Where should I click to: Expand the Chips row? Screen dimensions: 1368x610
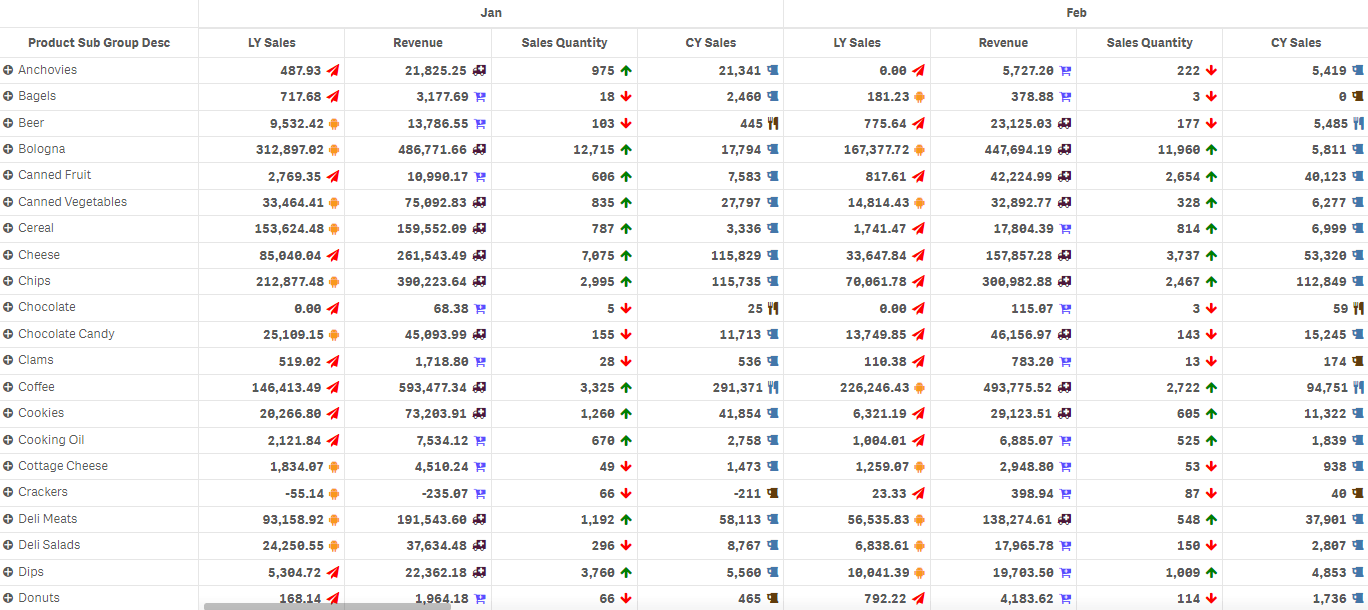(10, 280)
